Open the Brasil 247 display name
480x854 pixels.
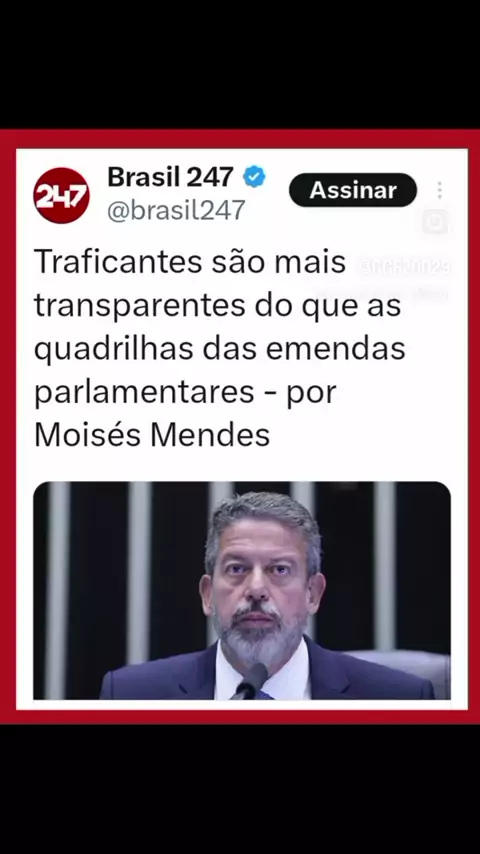click(171, 178)
